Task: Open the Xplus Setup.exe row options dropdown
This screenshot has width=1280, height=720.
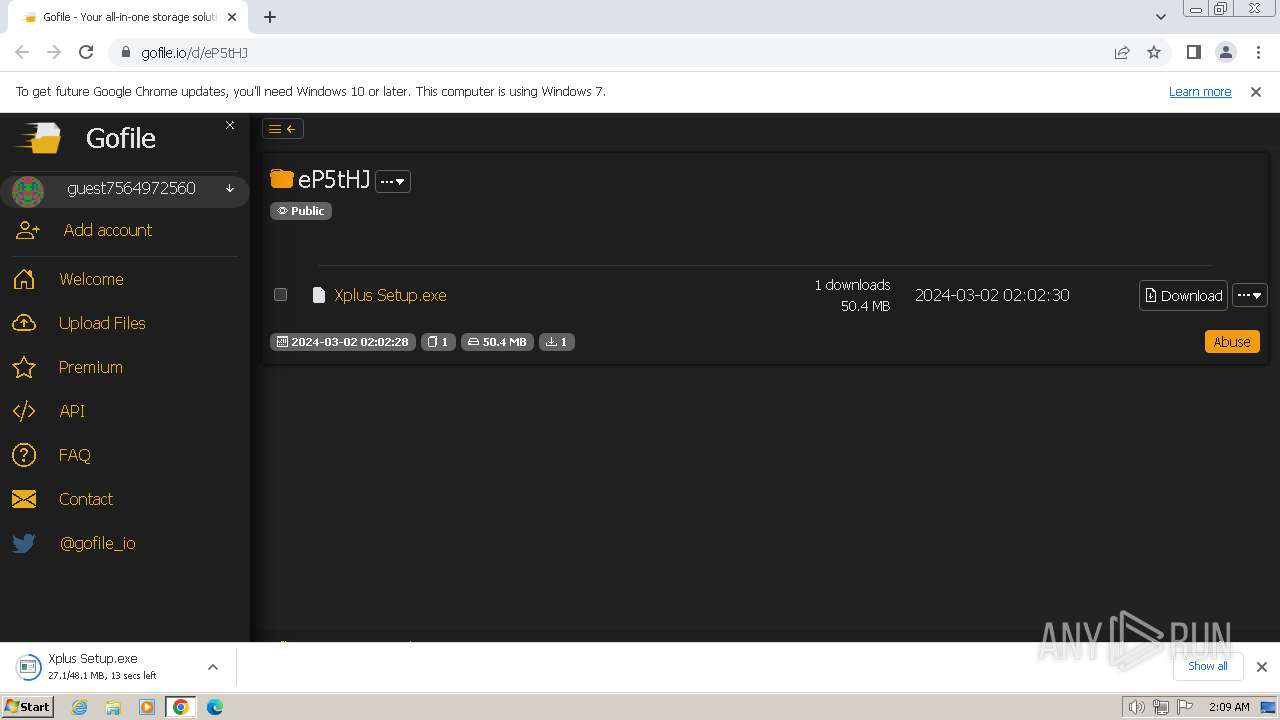Action: coord(1250,295)
